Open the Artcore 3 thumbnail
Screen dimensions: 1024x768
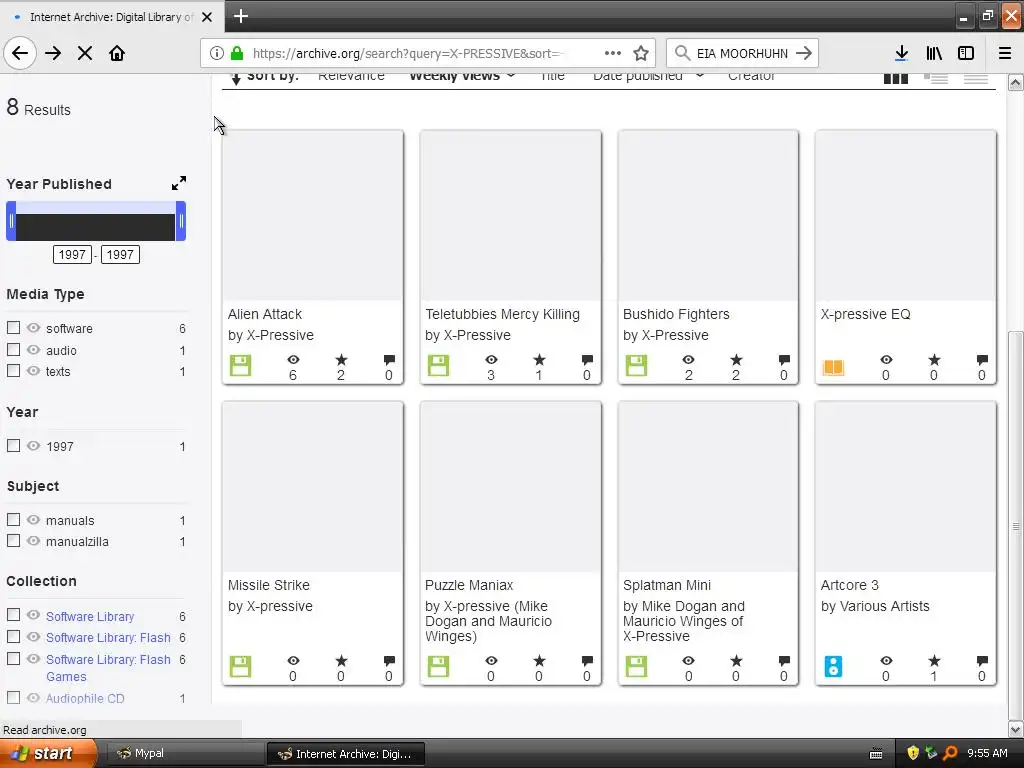pos(906,487)
